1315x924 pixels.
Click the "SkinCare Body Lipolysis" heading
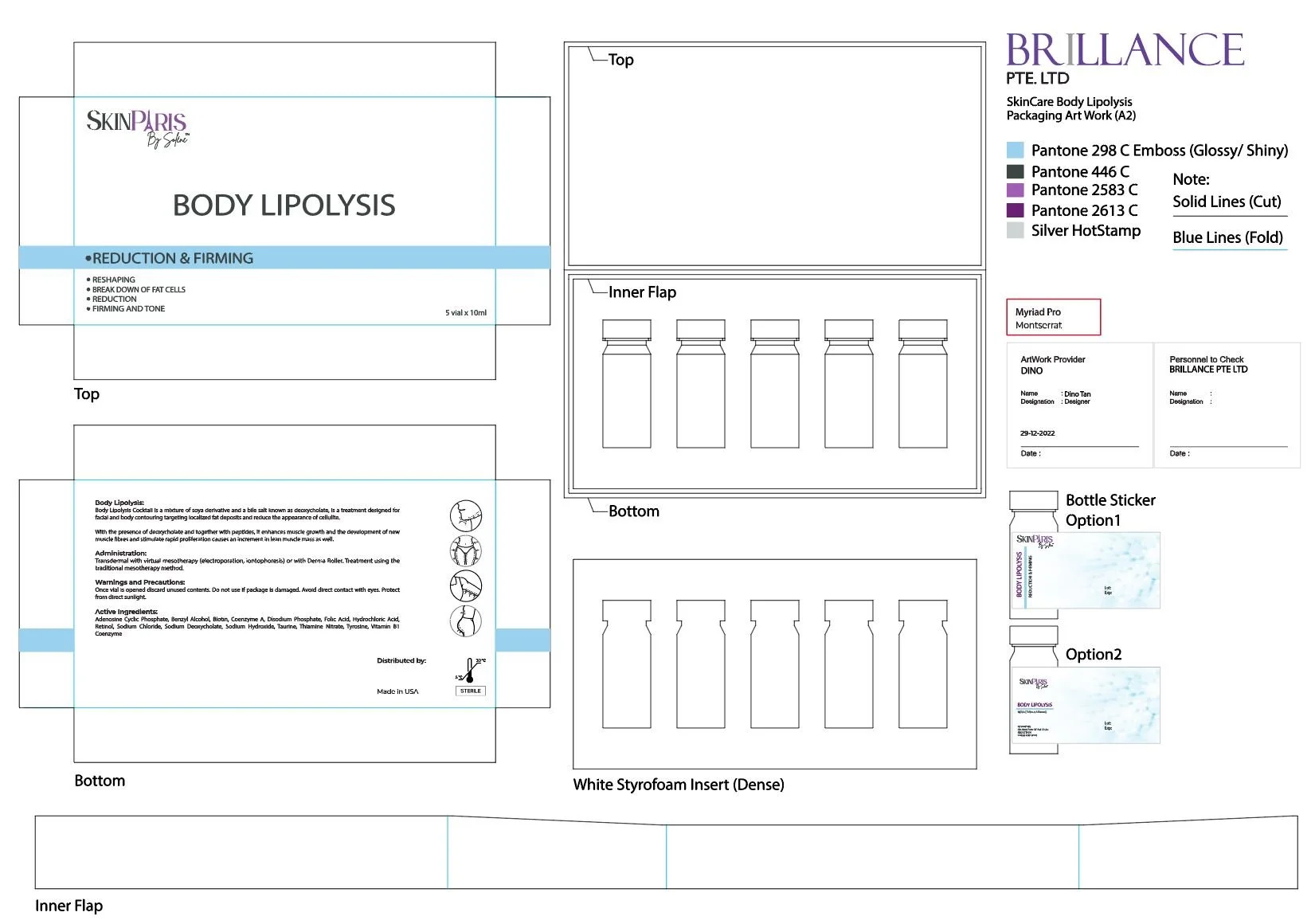1069,102
